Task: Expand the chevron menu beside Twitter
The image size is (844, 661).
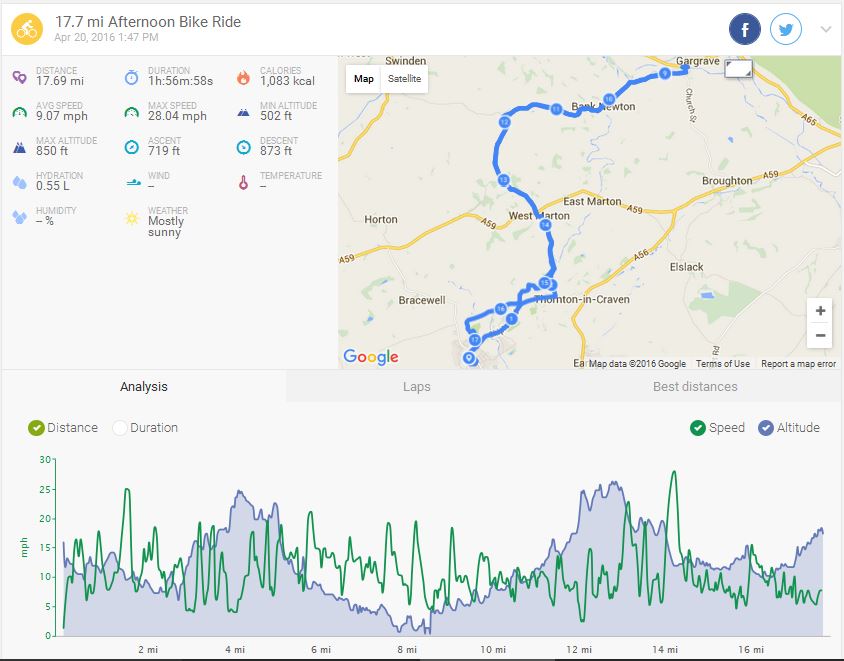Action: pos(826,29)
